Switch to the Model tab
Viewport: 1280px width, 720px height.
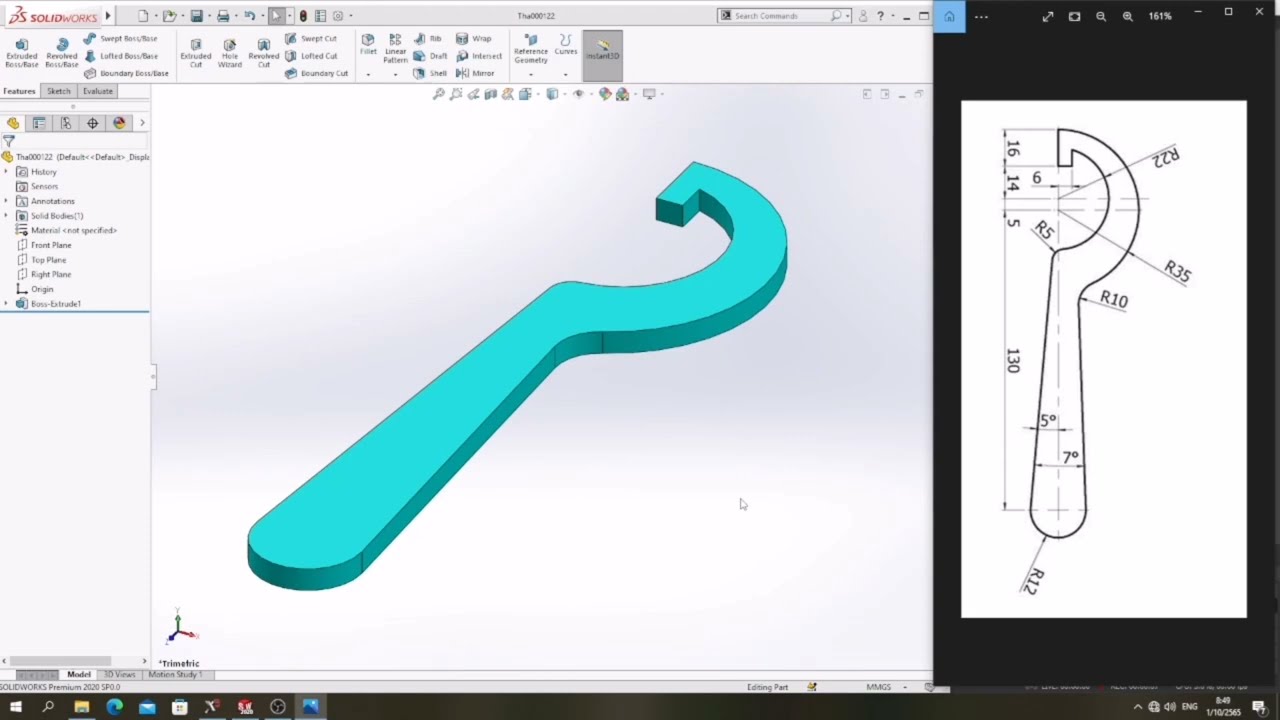79,675
